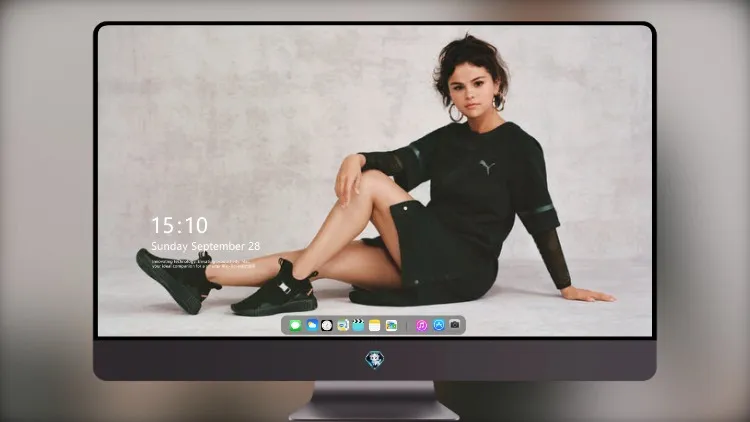Open the Weather app in the dock
The height and width of the screenshot is (422, 750).
[312, 325]
